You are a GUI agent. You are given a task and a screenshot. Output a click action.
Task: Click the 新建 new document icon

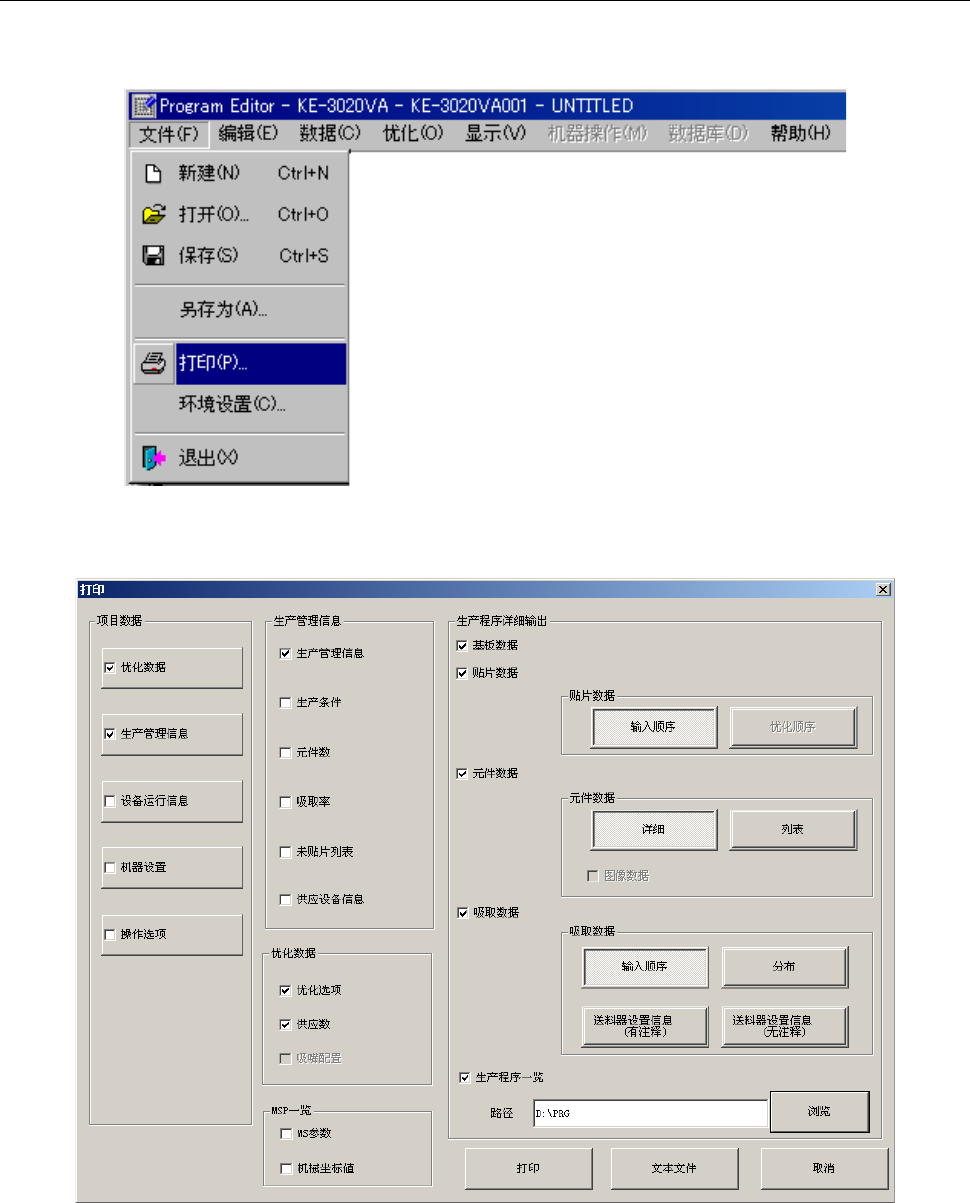click(154, 173)
